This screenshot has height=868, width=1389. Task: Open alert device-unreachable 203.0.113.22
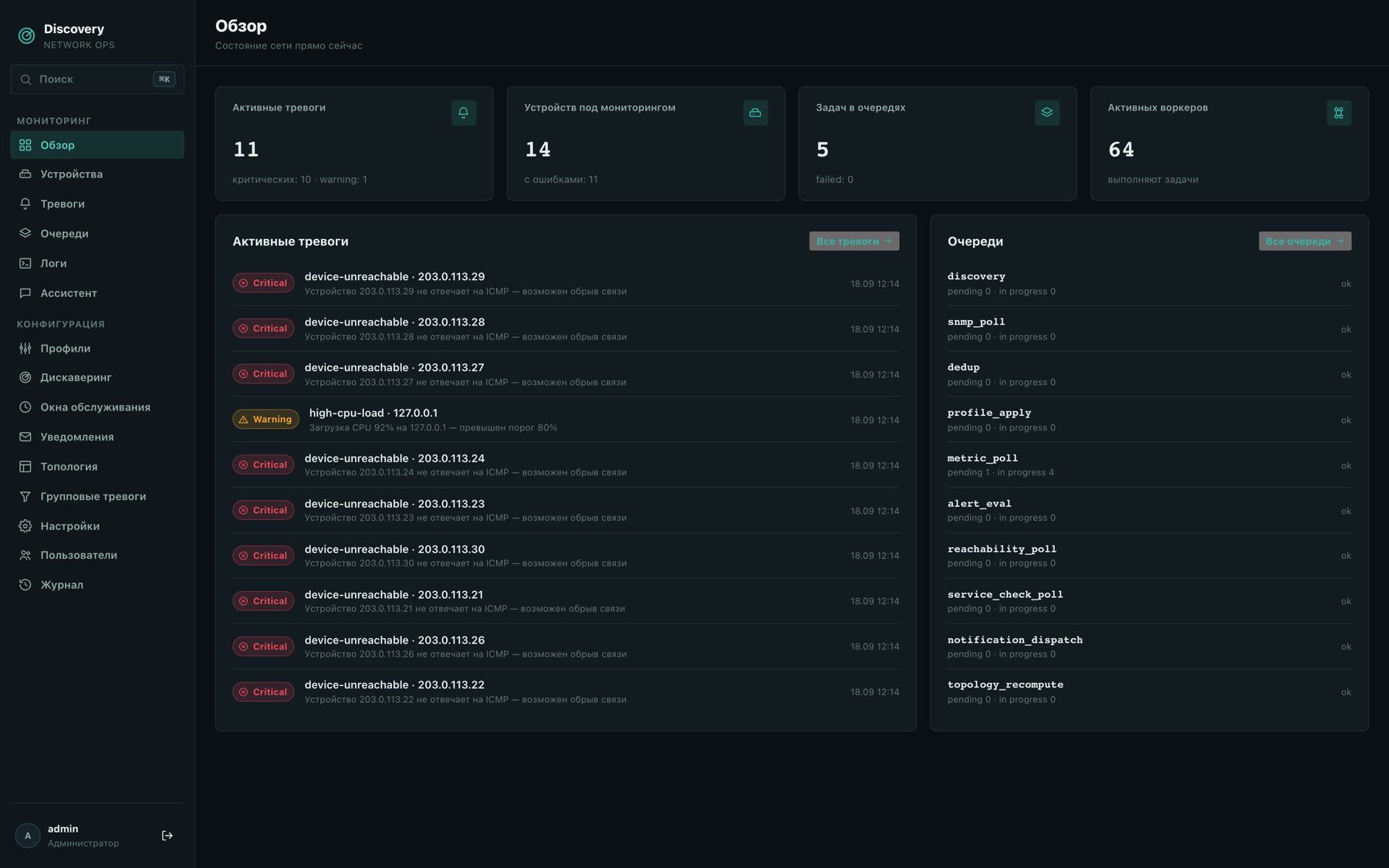click(x=566, y=692)
